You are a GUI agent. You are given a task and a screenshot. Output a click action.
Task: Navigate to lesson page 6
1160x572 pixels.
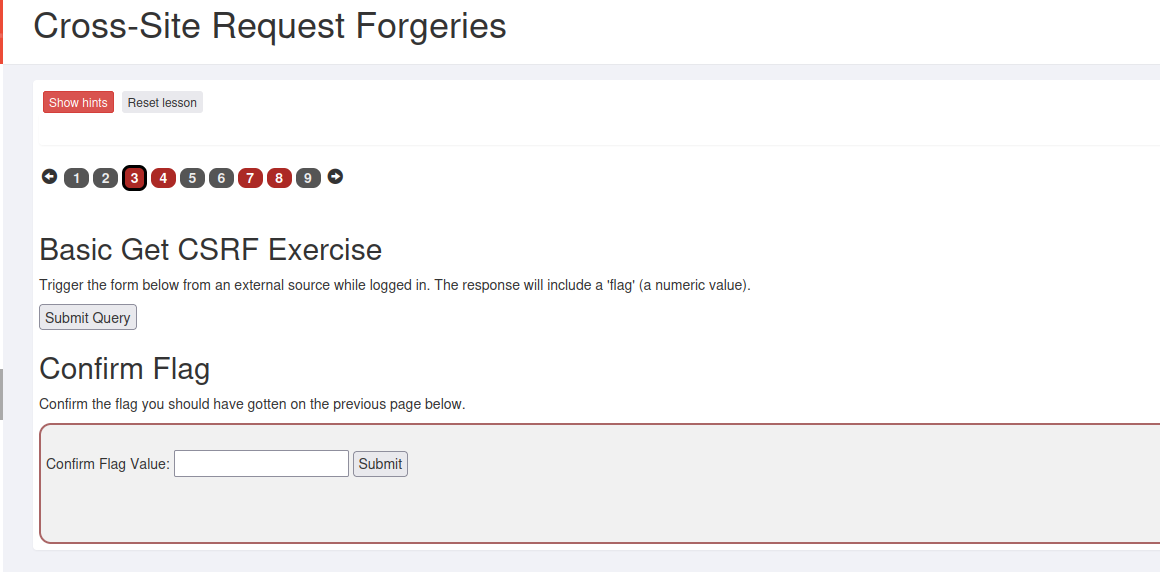click(x=221, y=178)
